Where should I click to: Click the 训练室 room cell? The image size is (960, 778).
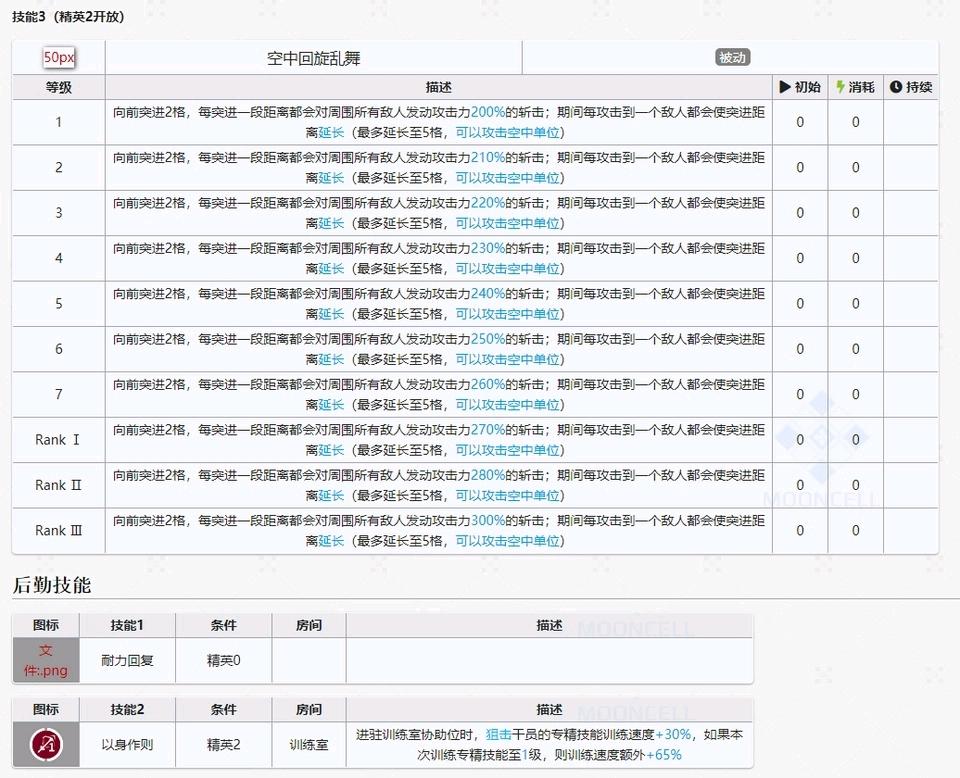(x=309, y=744)
